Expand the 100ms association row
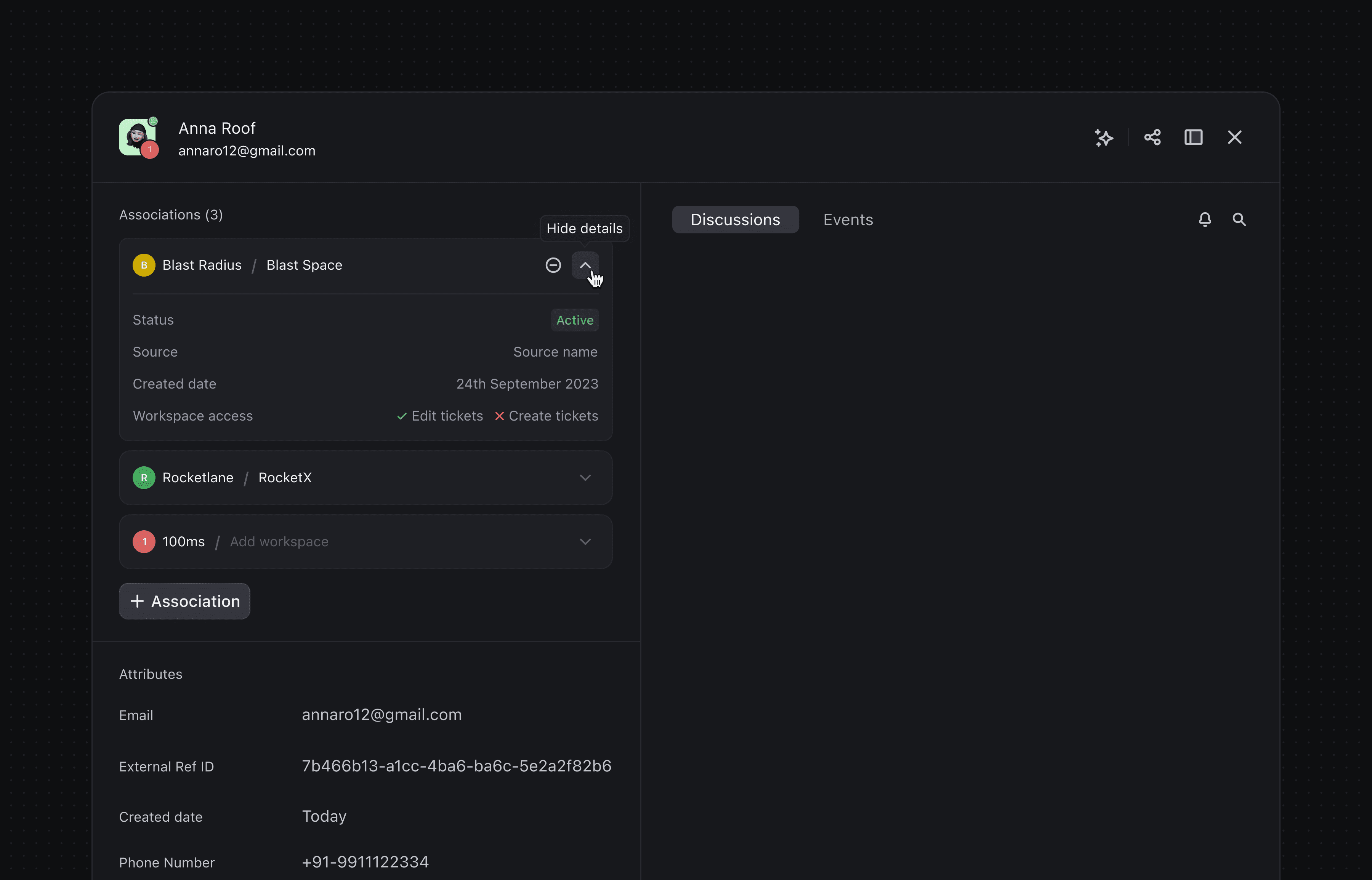Viewport: 1372px width, 880px height. click(585, 542)
